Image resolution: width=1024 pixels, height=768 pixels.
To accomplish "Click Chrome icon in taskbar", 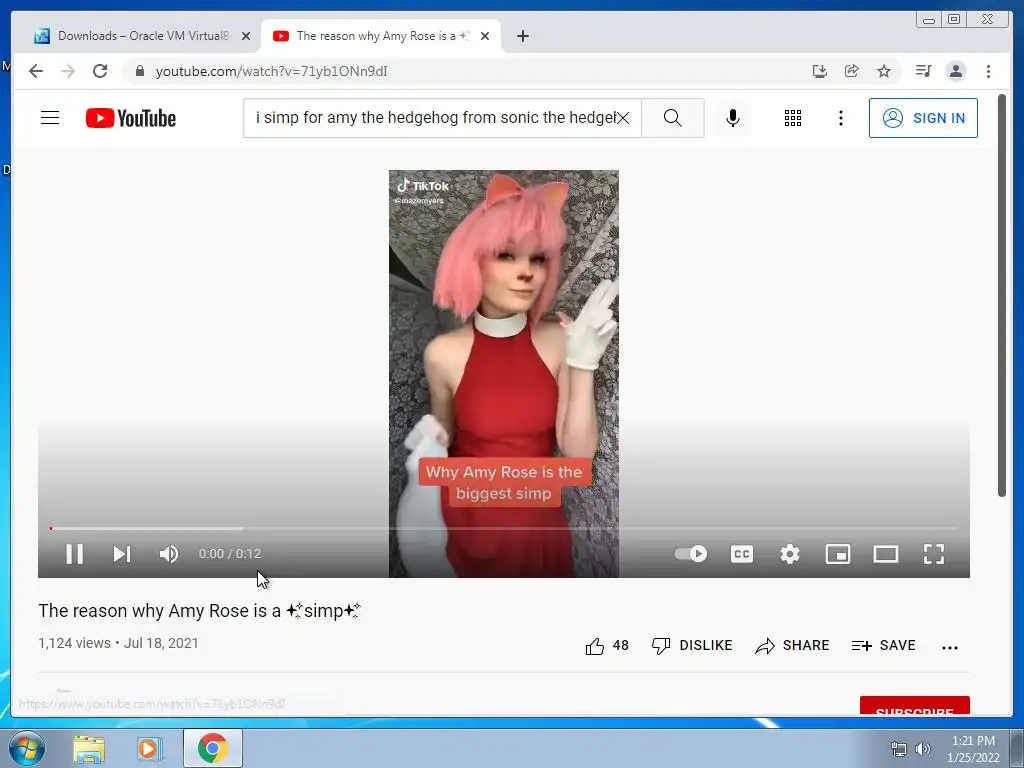I will [213, 748].
